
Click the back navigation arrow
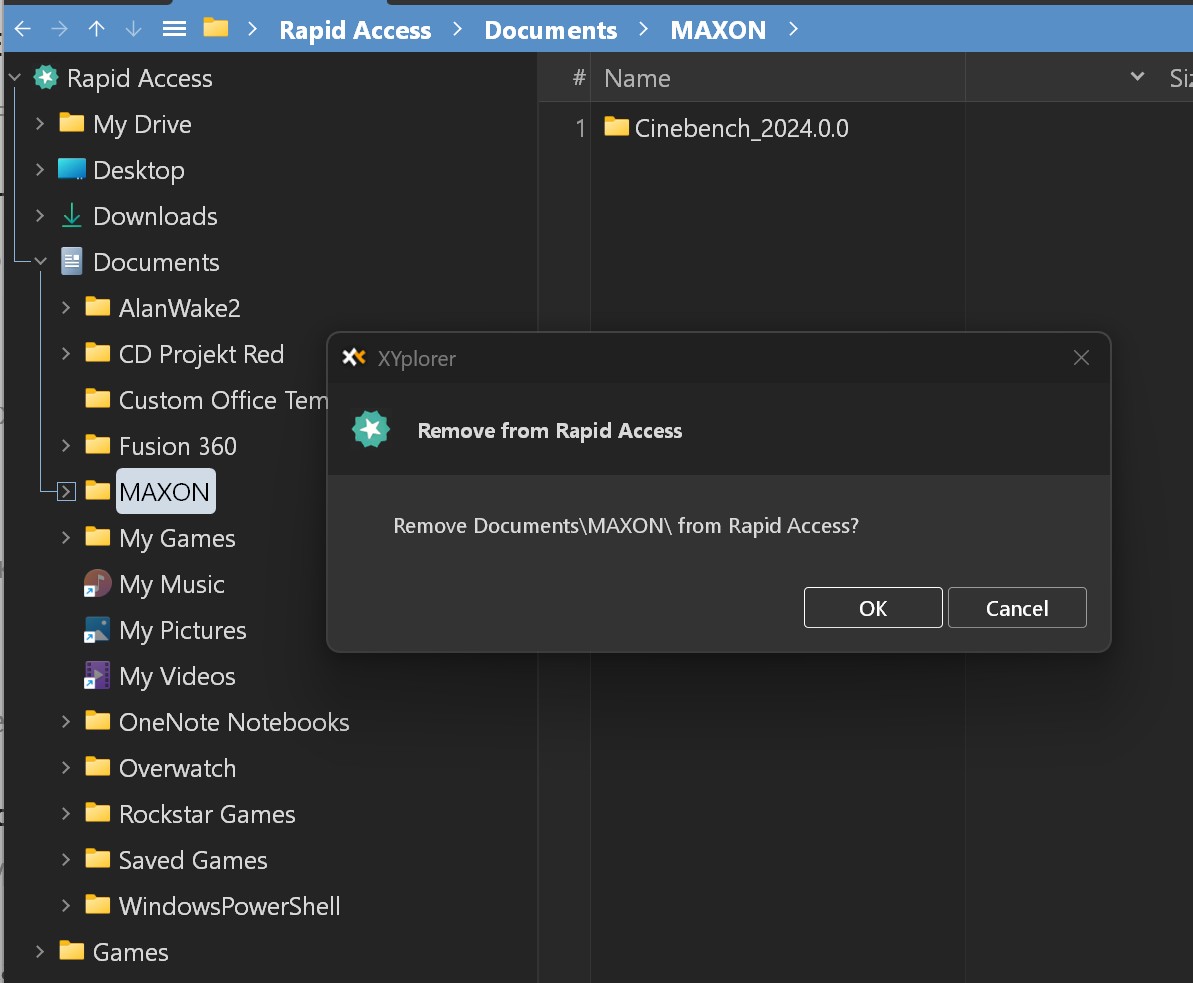[21, 30]
